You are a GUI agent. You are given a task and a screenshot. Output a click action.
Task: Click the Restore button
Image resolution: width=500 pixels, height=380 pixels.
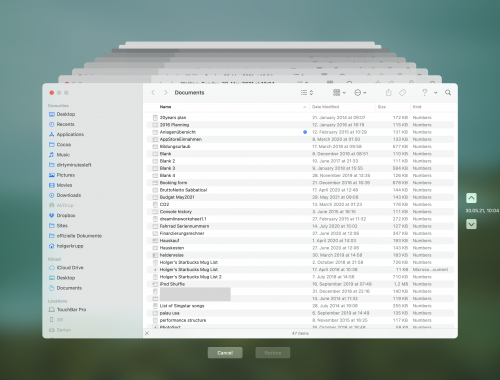click(x=273, y=353)
